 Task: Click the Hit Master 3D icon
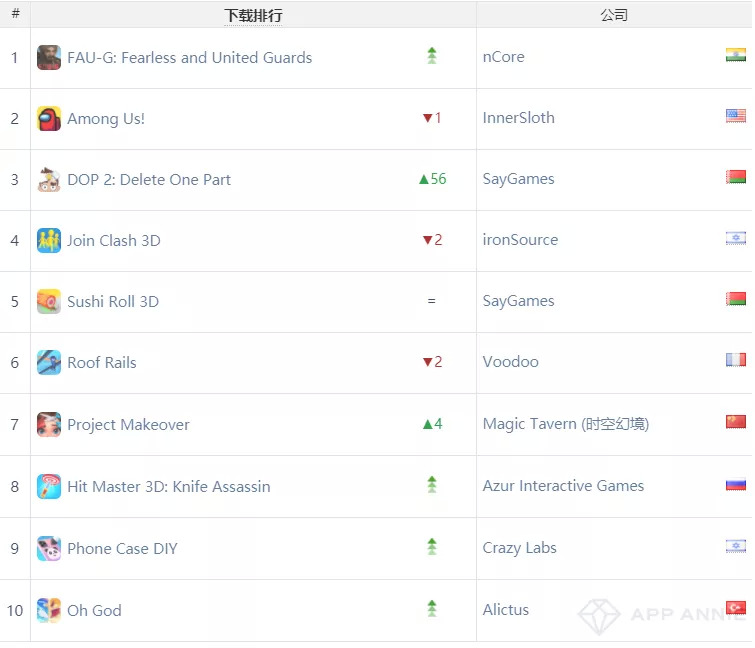(x=49, y=486)
